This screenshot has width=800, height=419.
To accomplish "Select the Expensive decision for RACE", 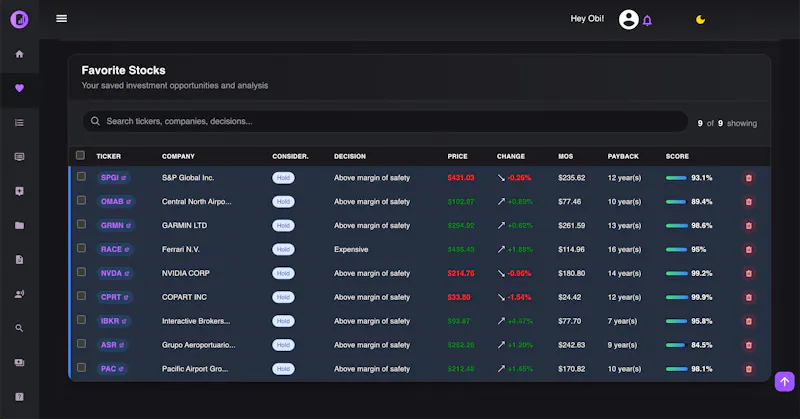I will coord(351,250).
